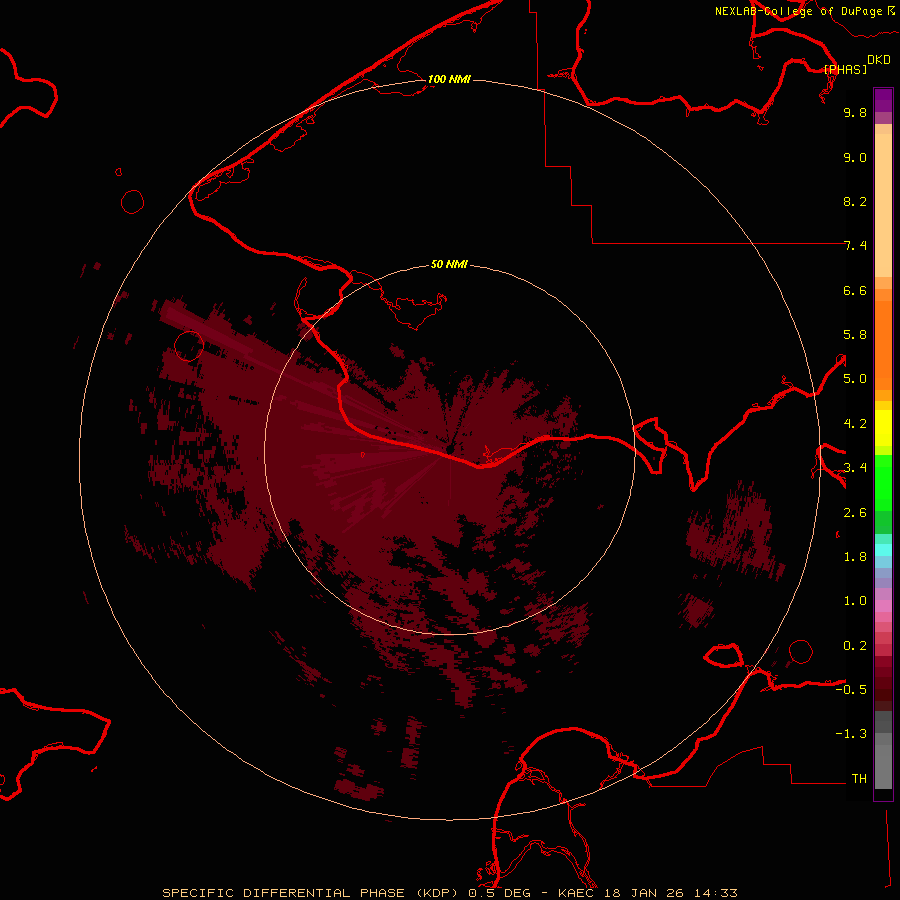
Task: Click the -0.5 value on the color scale
Action: click(851, 689)
